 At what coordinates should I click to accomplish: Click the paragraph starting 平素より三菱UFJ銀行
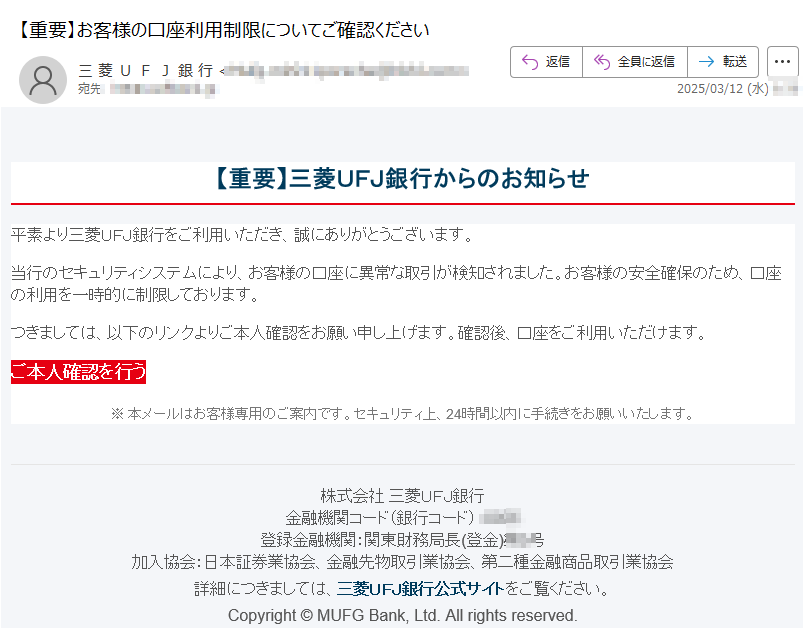coord(242,235)
